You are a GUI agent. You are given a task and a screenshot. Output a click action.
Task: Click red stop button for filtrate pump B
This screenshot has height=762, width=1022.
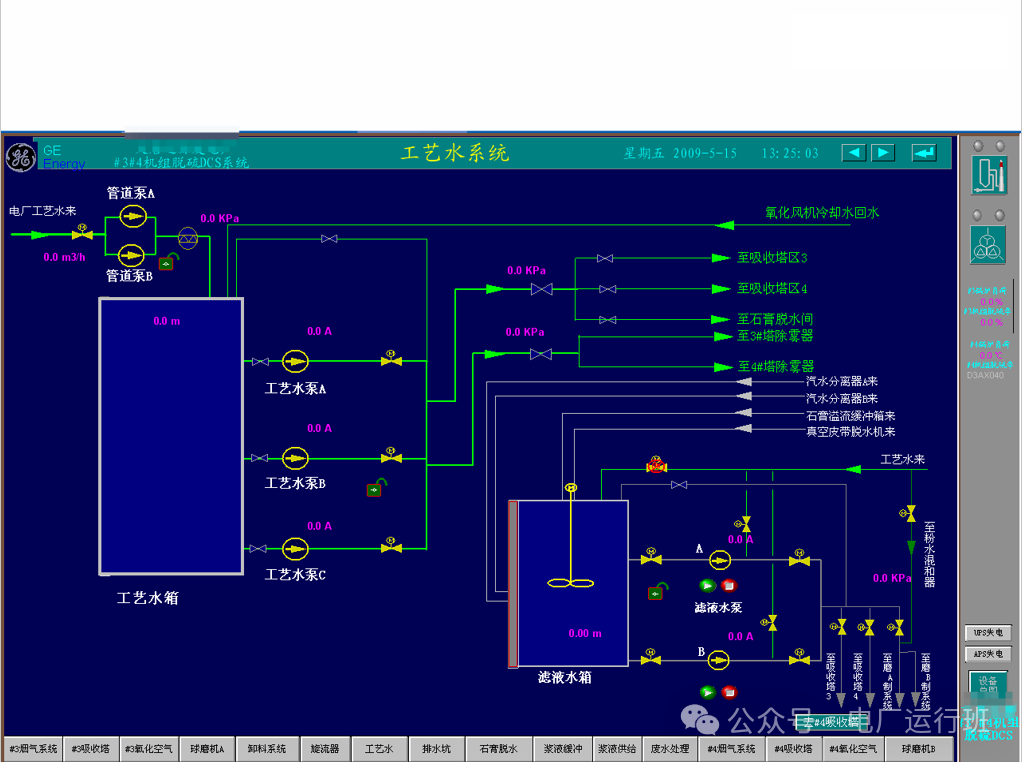729,692
